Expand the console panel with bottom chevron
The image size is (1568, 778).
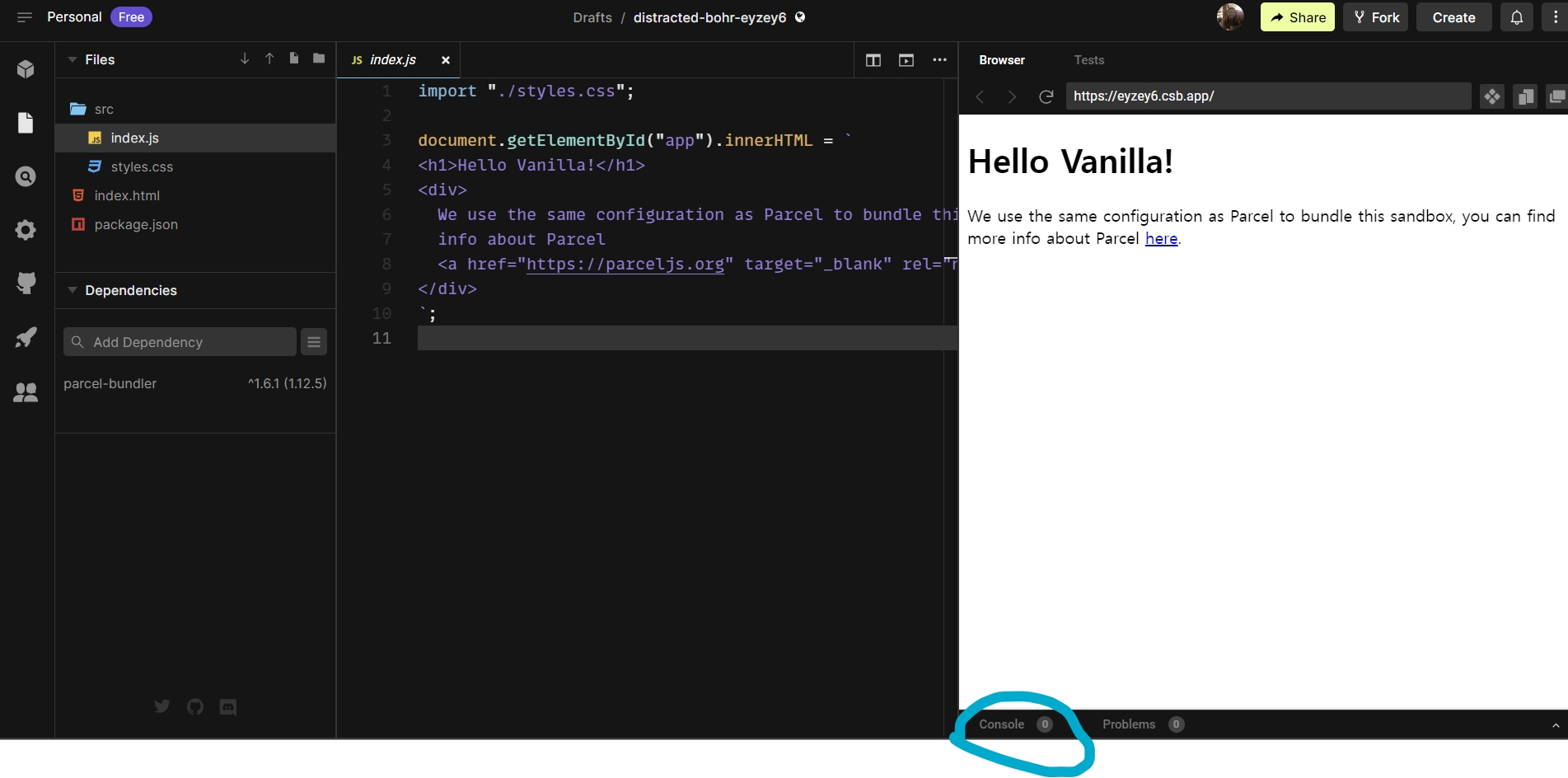coord(1555,725)
